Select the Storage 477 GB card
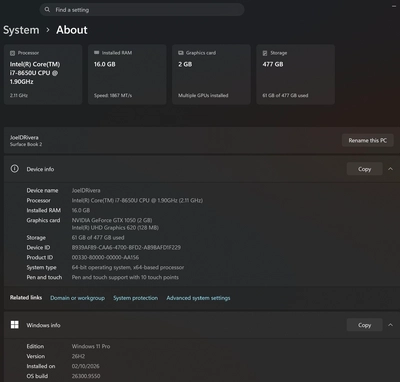Viewport: 400px width, 382px height. [x=295, y=74]
